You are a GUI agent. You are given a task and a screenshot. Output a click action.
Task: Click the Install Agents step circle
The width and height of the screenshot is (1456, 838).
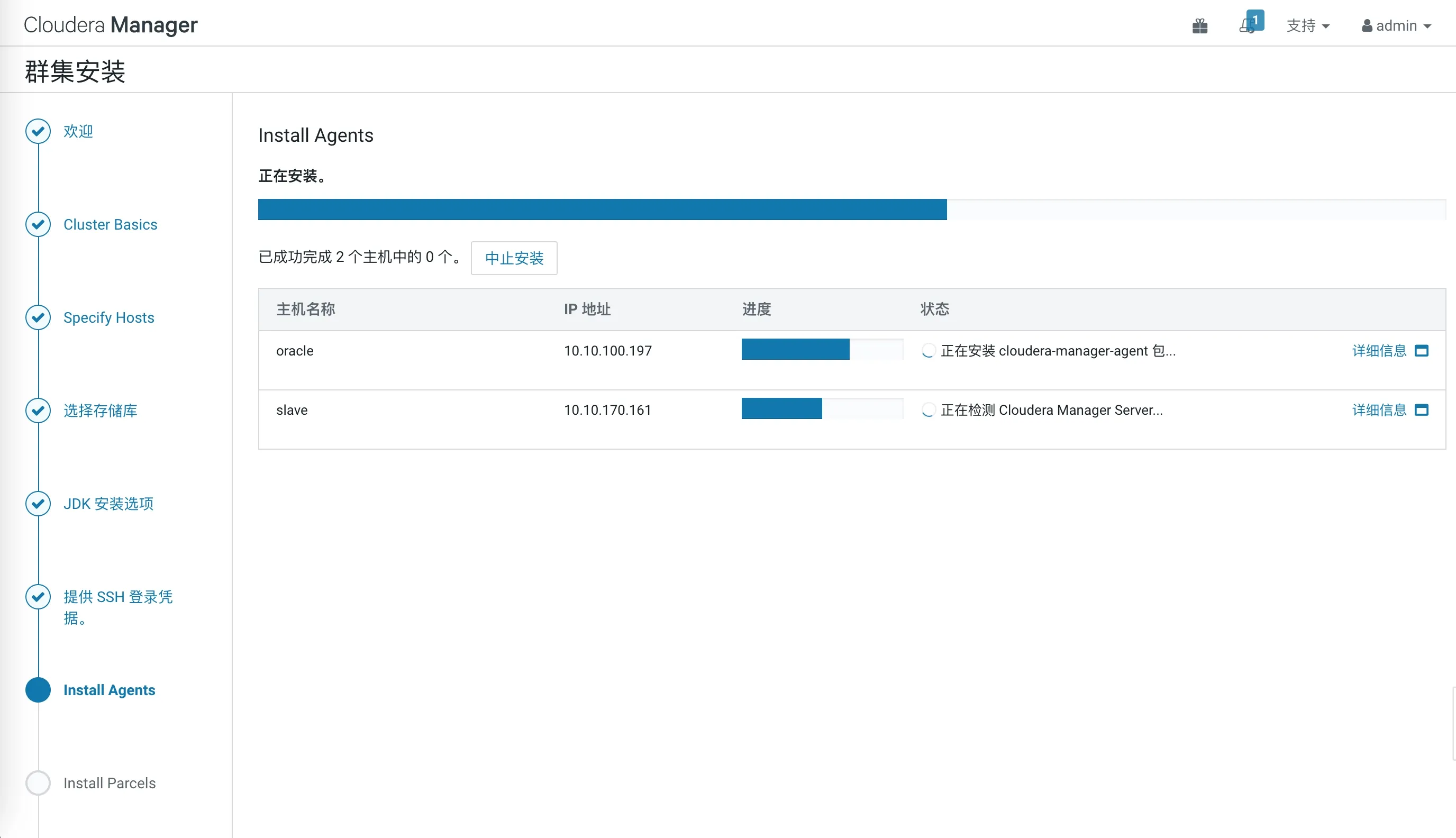pyautogui.click(x=38, y=689)
